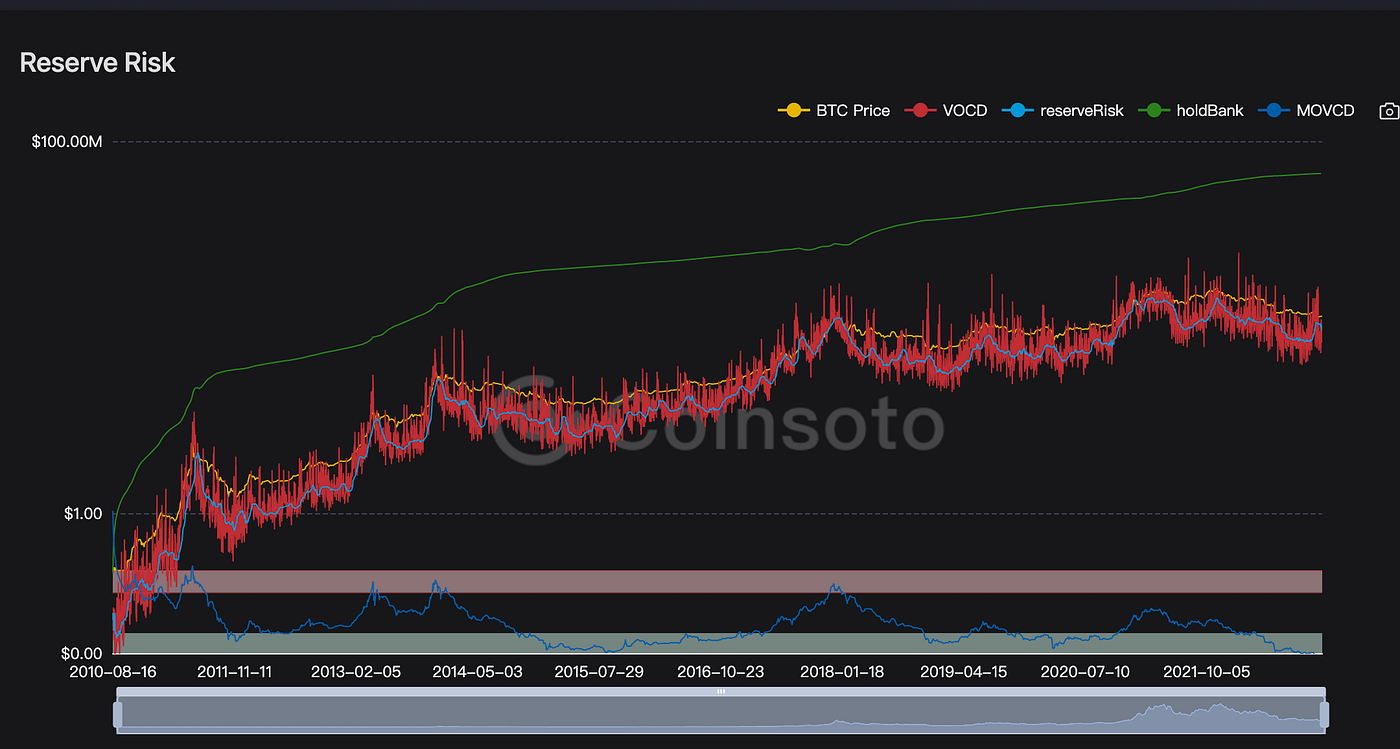Click the green low-risk band

tap(717, 643)
